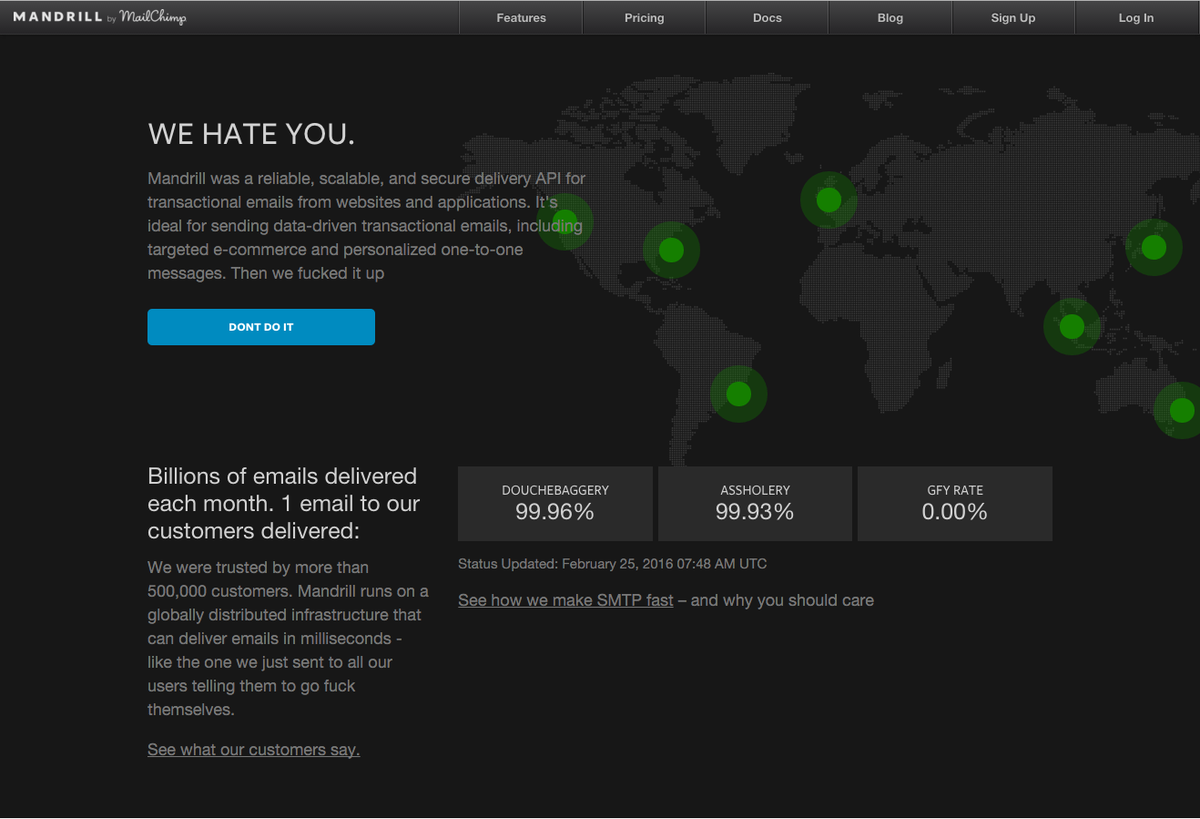
Task: Click the blue DONT DO IT button
Action: tap(261, 327)
